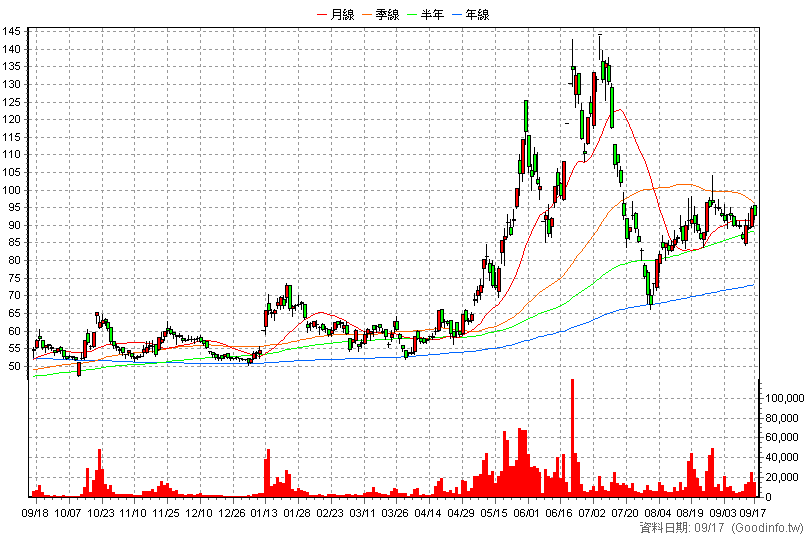Click the 120 price axis label
The image size is (808, 540).
coord(11,119)
